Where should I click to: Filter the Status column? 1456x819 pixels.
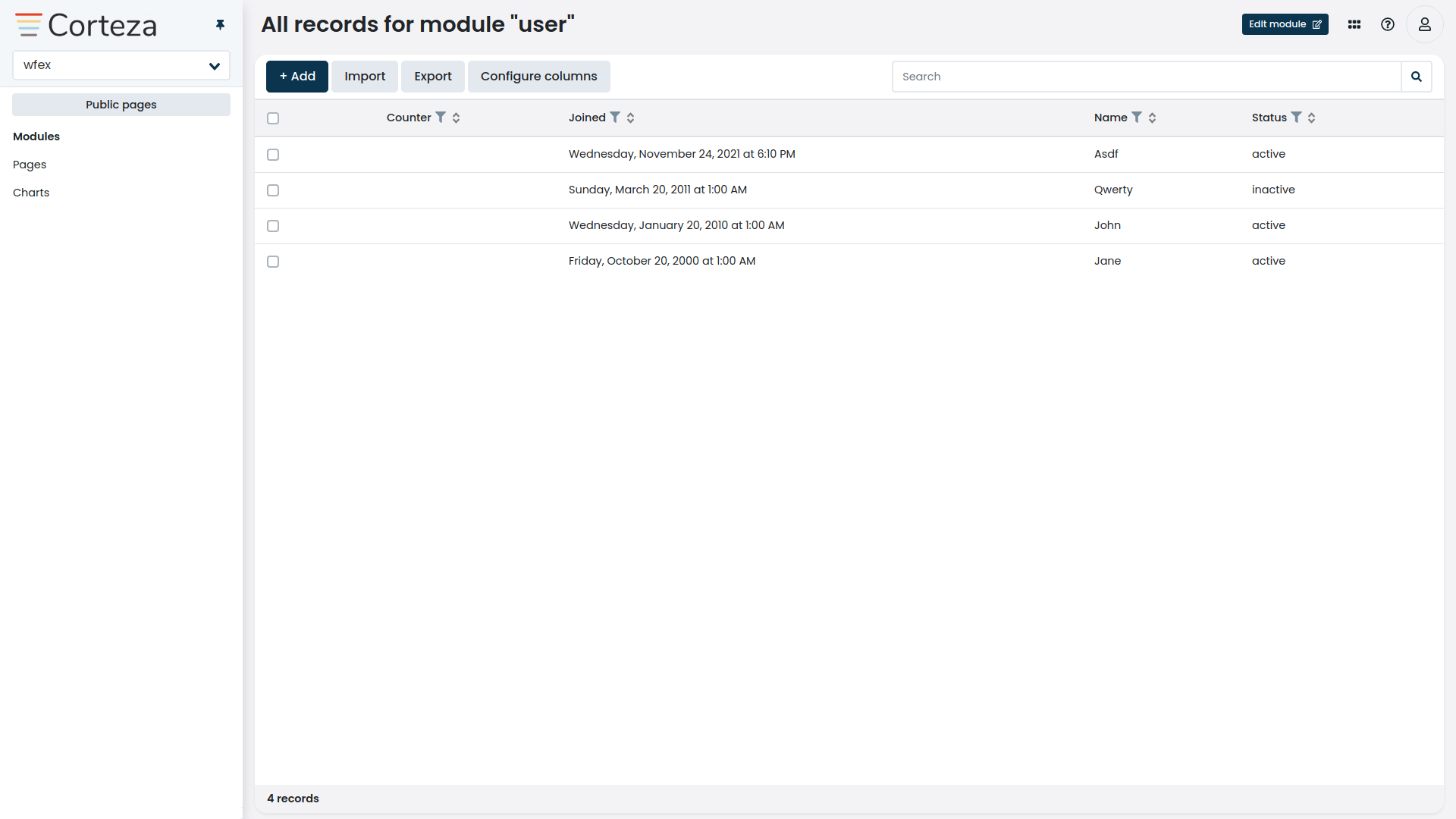point(1297,118)
